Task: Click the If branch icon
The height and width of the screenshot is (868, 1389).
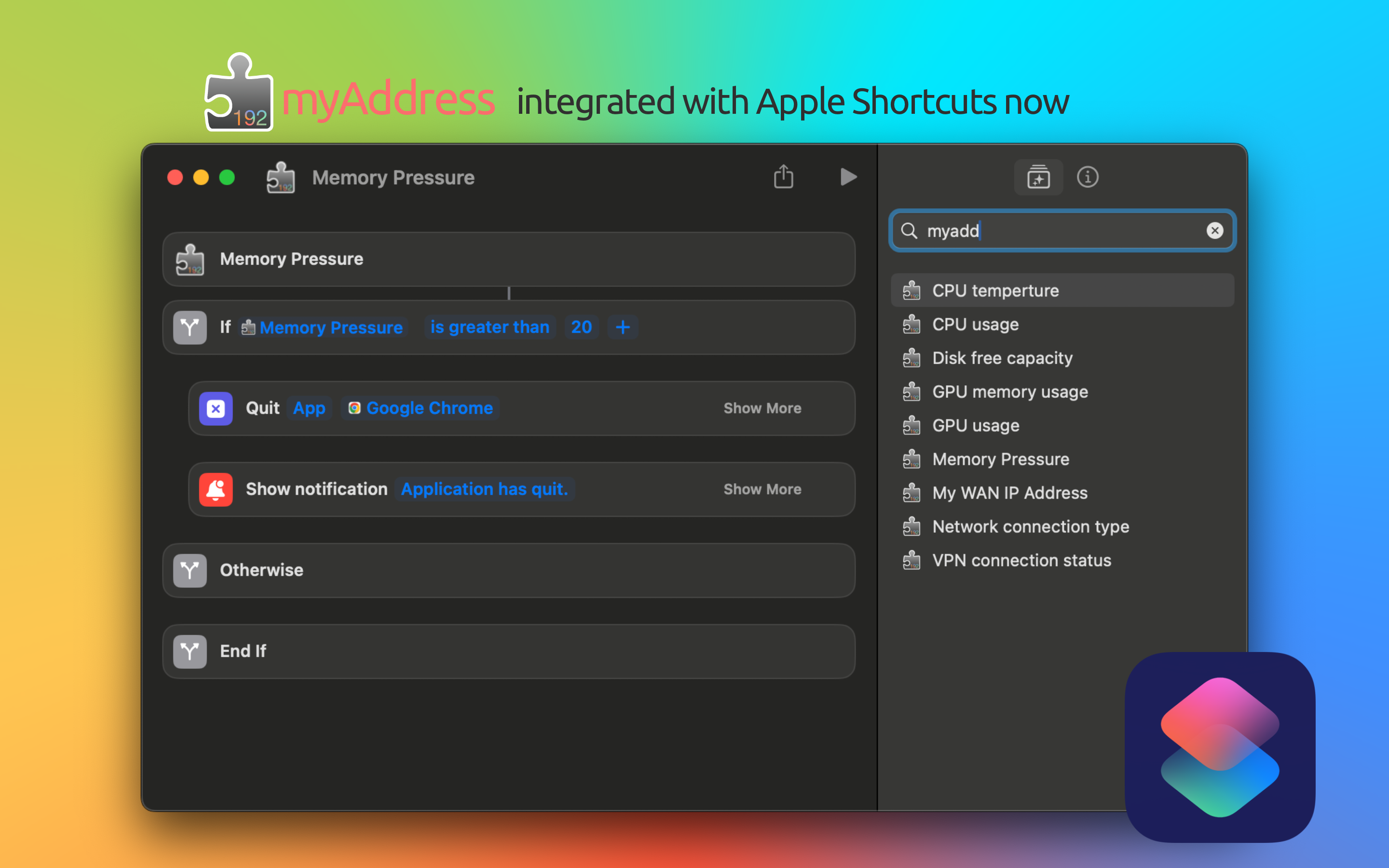Action: 190,327
